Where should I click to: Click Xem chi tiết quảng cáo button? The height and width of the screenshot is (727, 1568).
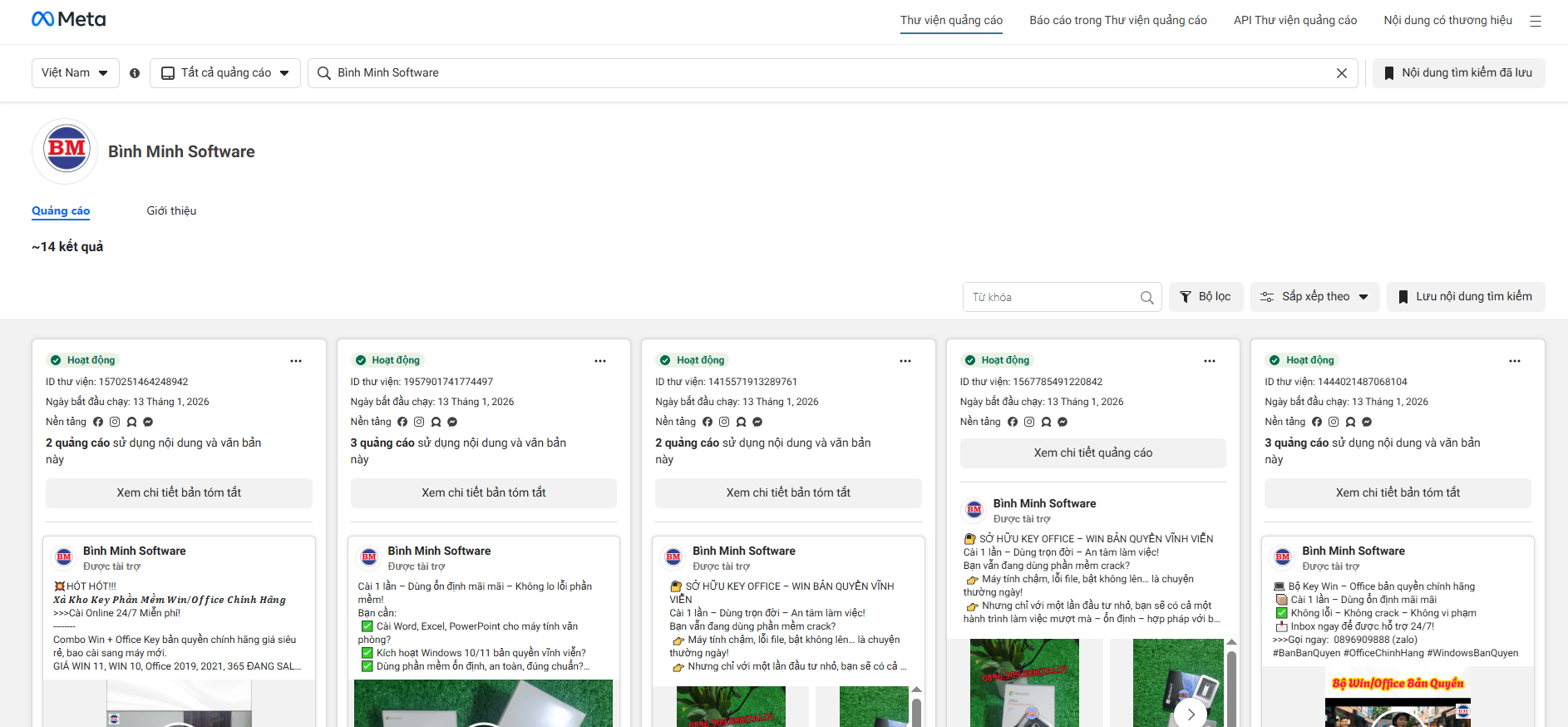1093,453
